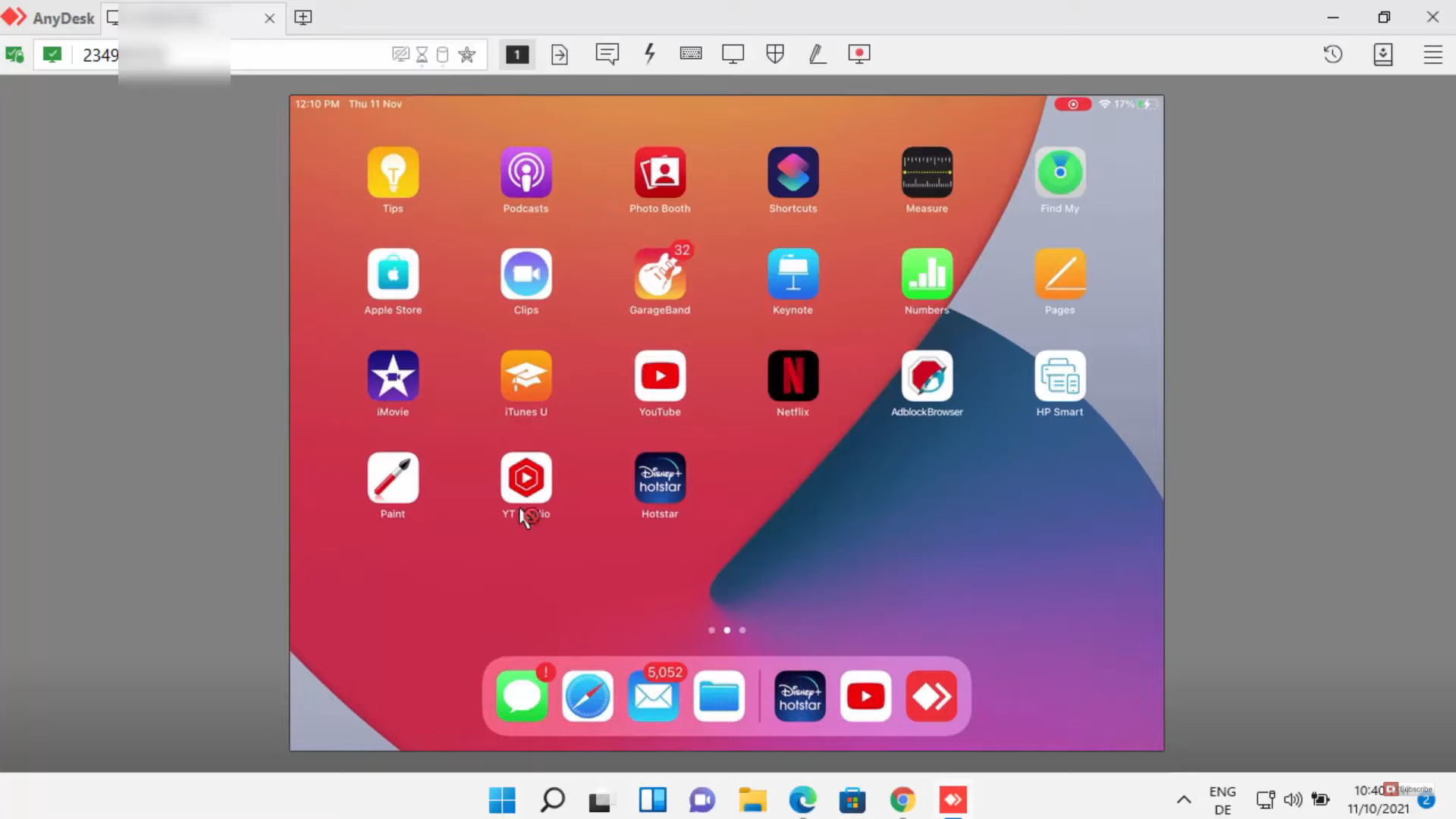Expand Windows system tray hidden icons
Viewport: 1456px width, 819px height.
(1184, 799)
